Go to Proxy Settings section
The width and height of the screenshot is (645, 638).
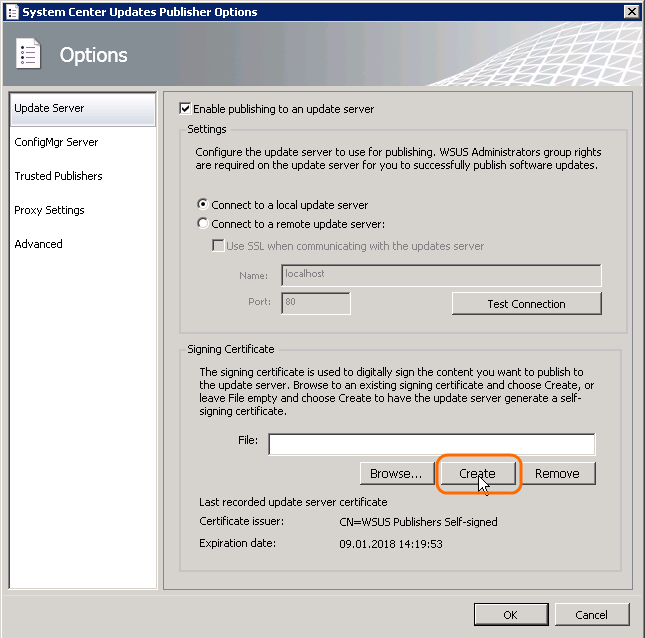(49, 210)
